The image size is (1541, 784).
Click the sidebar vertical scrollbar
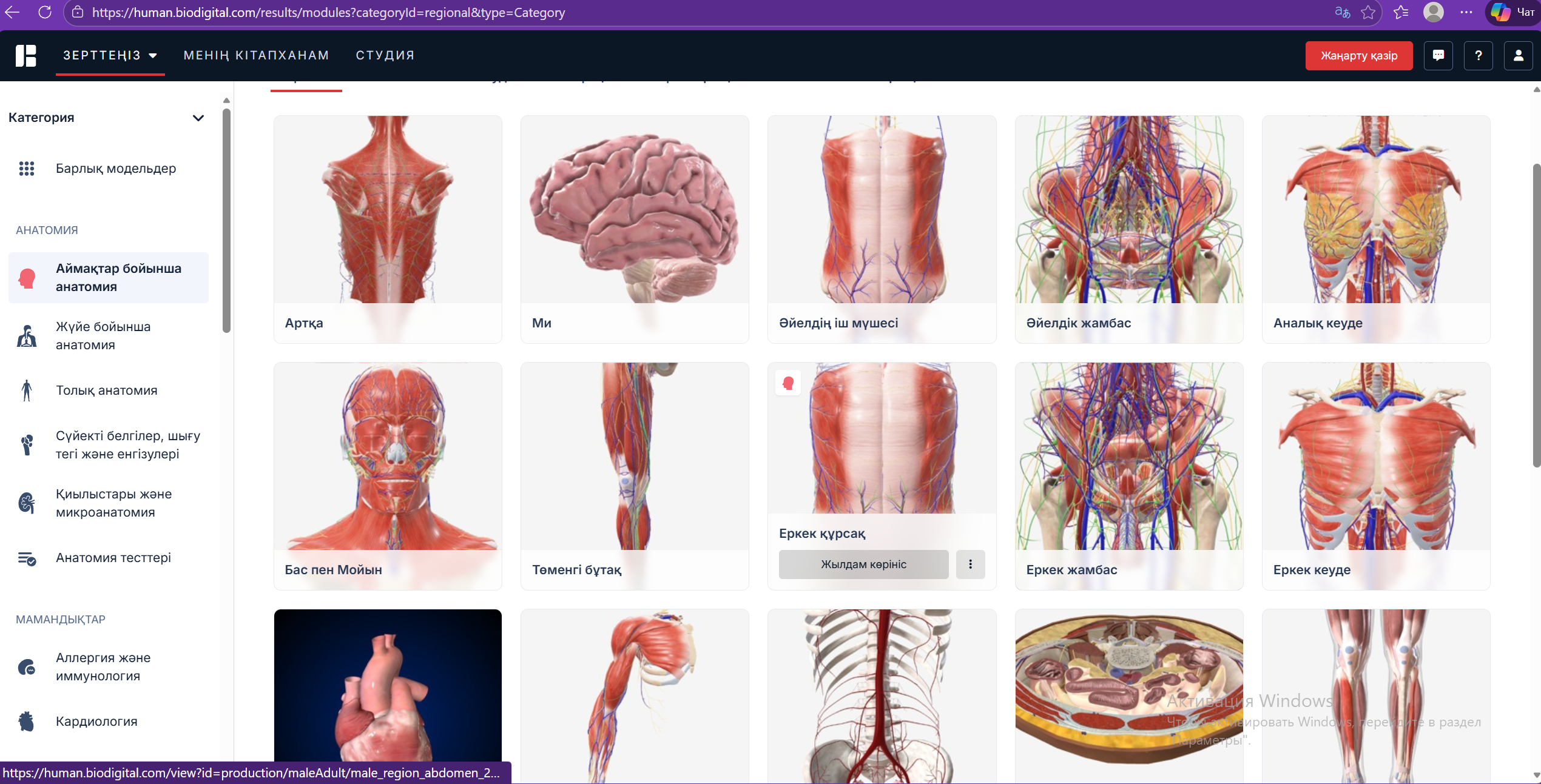click(x=226, y=219)
